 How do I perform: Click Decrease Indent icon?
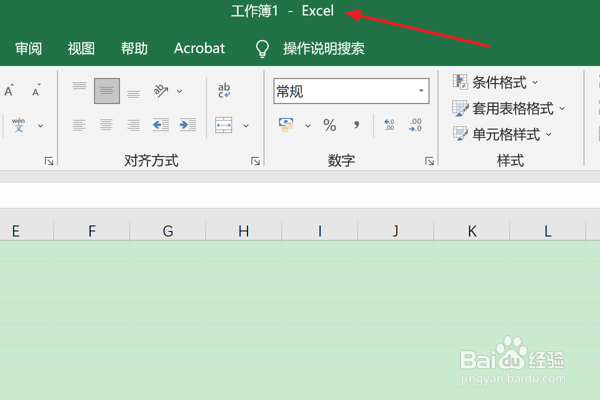pyautogui.click(x=161, y=125)
